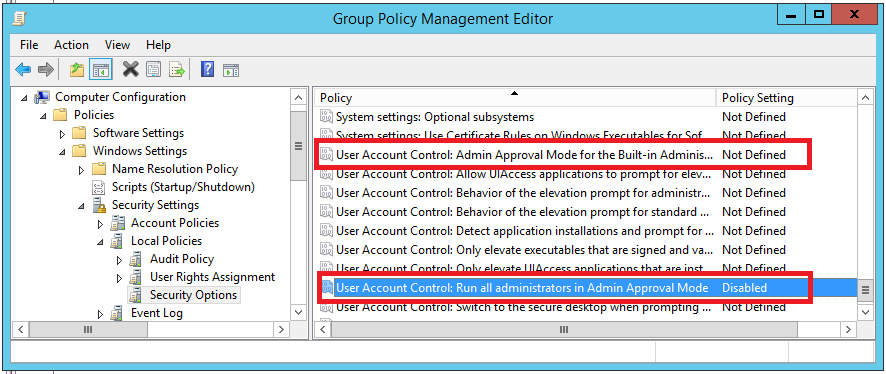Expand the Event Log node

tap(101, 314)
